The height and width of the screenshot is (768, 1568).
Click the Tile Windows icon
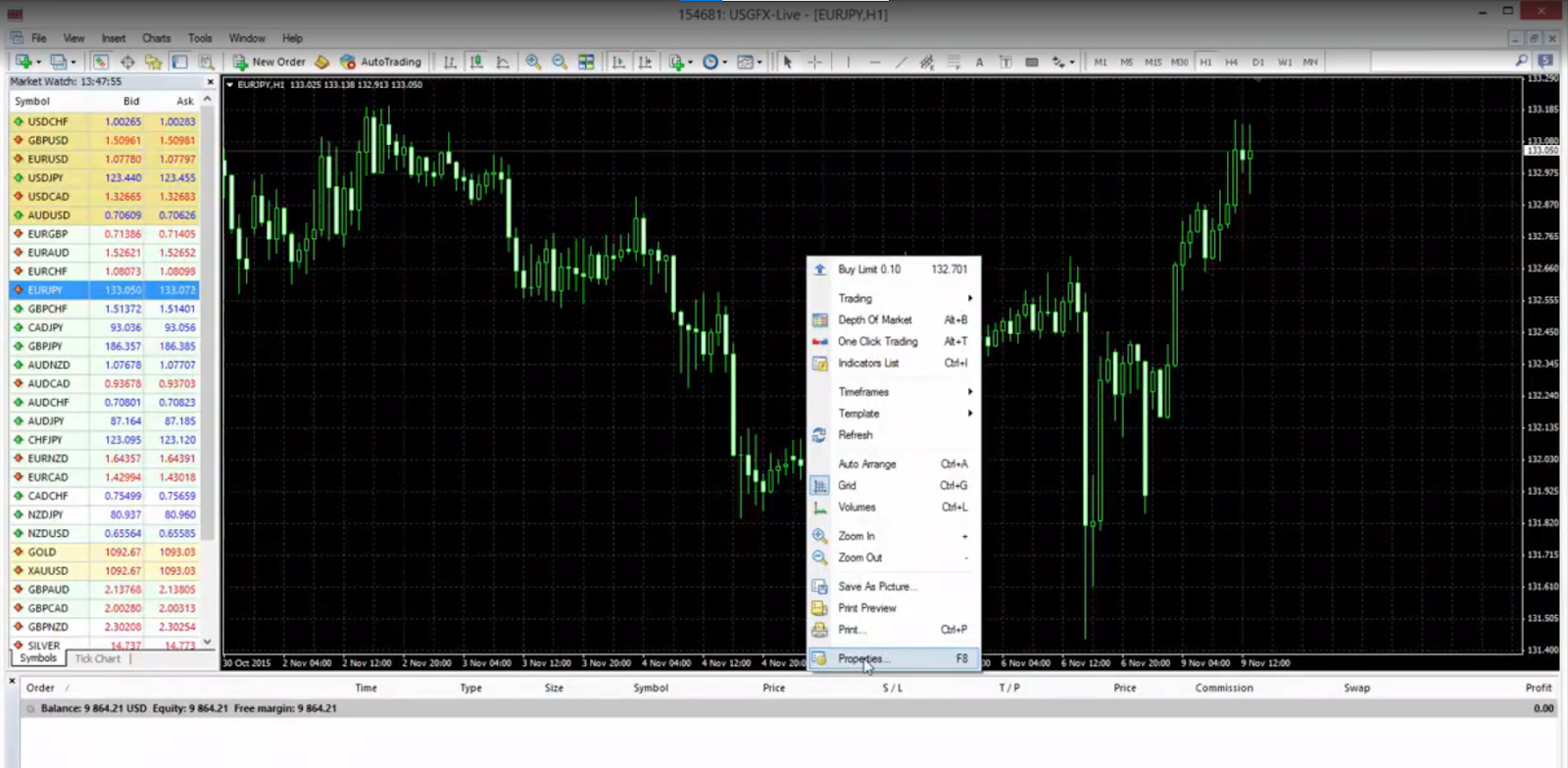[586, 62]
